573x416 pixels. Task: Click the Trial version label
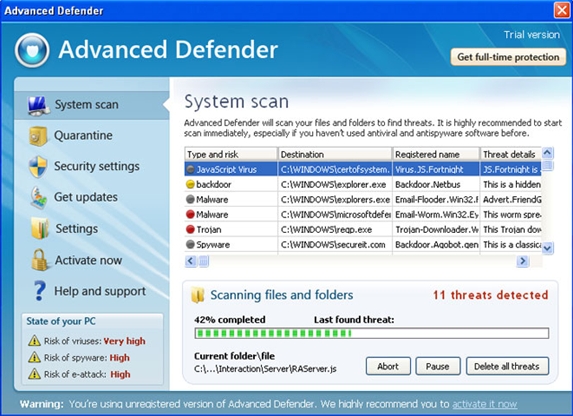click(532, 35)
